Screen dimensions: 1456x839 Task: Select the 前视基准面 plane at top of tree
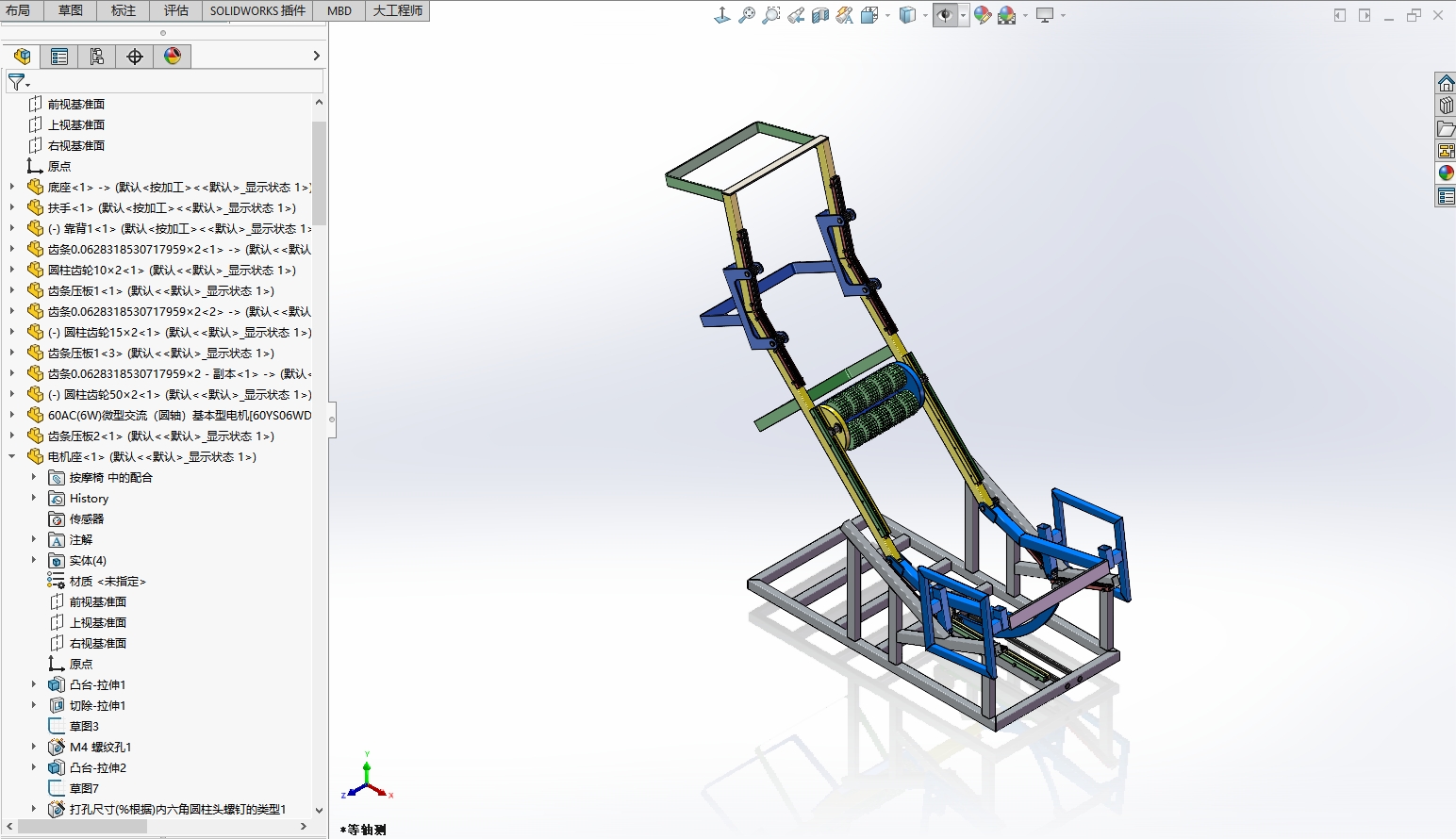coord(75,104)
